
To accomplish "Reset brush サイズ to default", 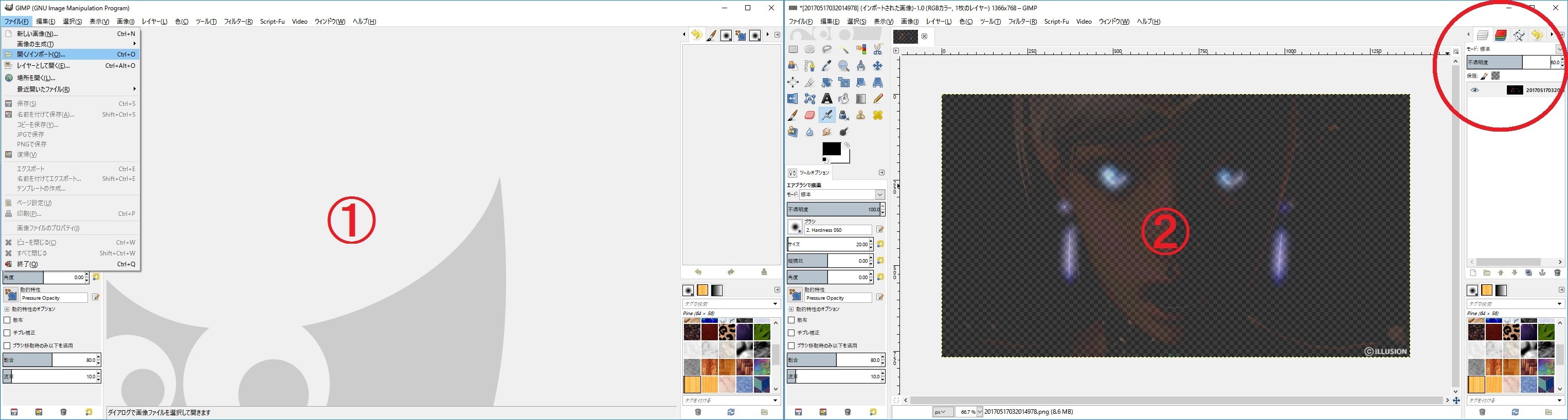I will 880,244.
